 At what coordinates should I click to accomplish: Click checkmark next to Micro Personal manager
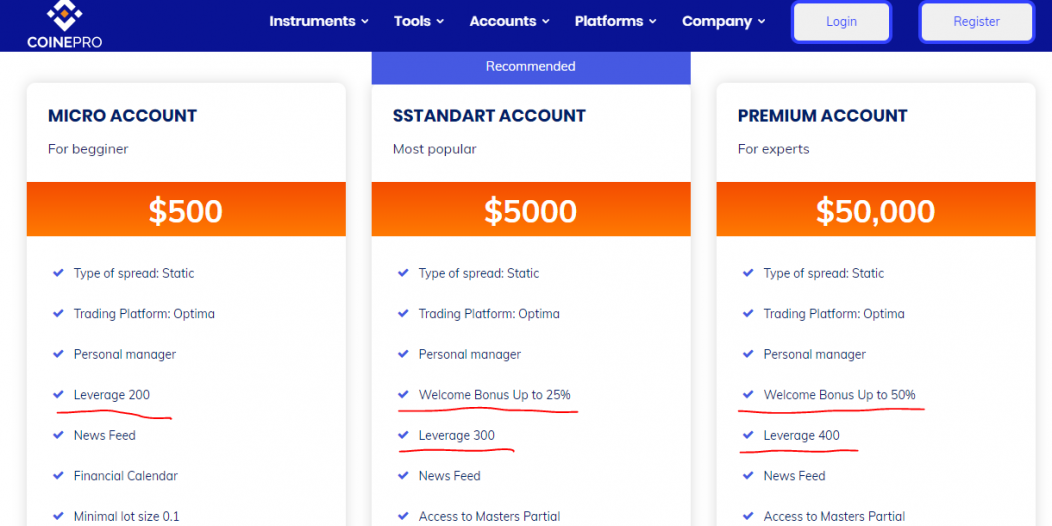pos(58,354)
